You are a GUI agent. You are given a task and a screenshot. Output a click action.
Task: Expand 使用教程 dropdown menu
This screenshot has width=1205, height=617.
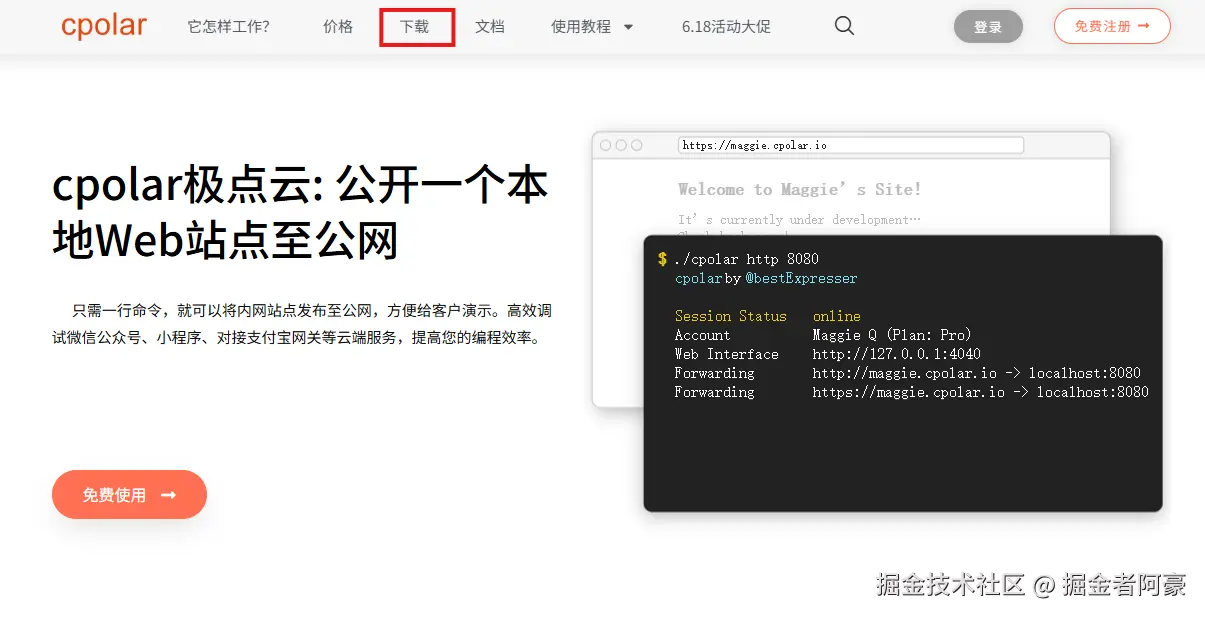pyautogui.click(x=592, y=27)
